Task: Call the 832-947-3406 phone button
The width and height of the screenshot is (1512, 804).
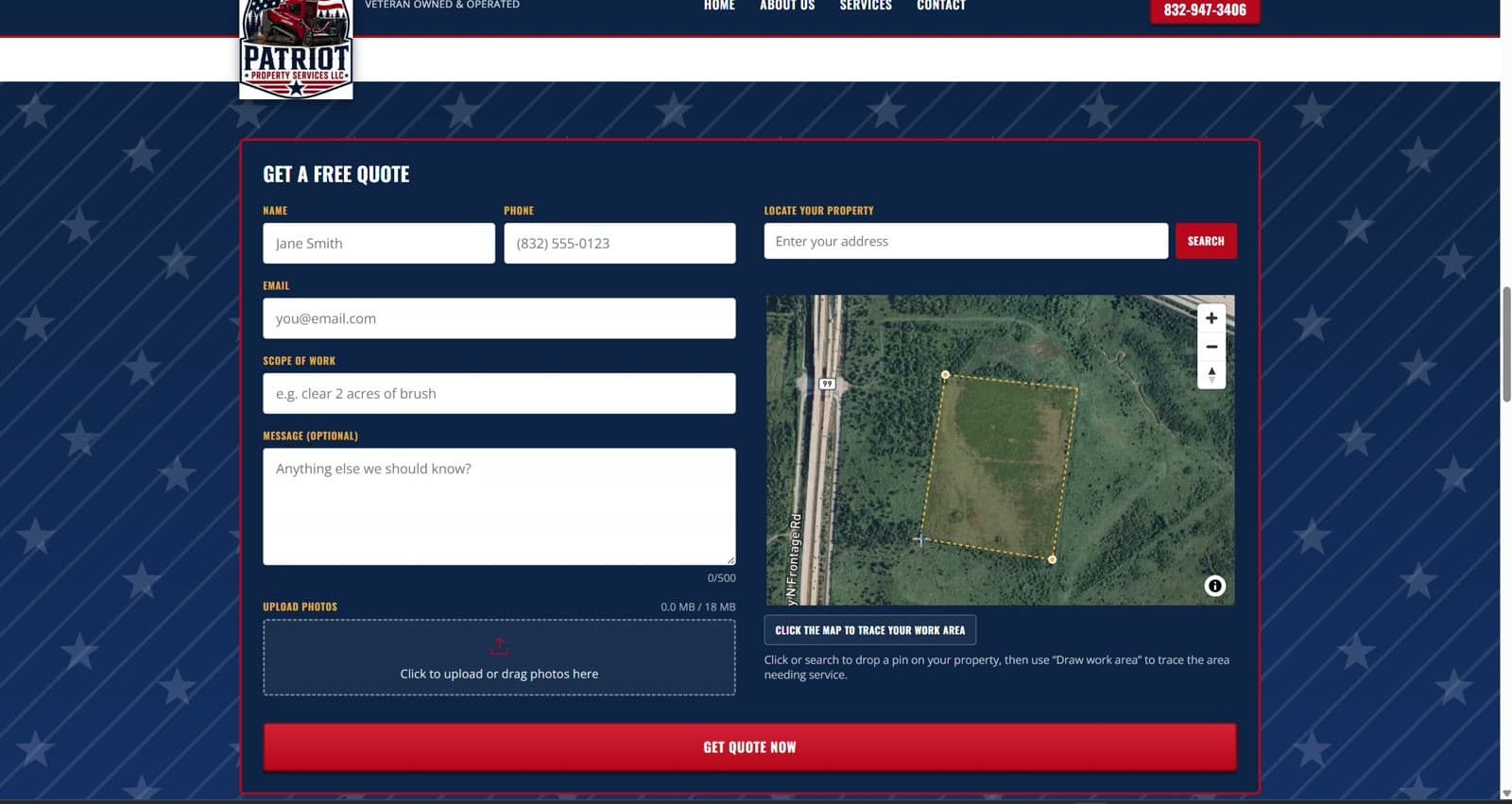Action: click(x=1205, y=10)
